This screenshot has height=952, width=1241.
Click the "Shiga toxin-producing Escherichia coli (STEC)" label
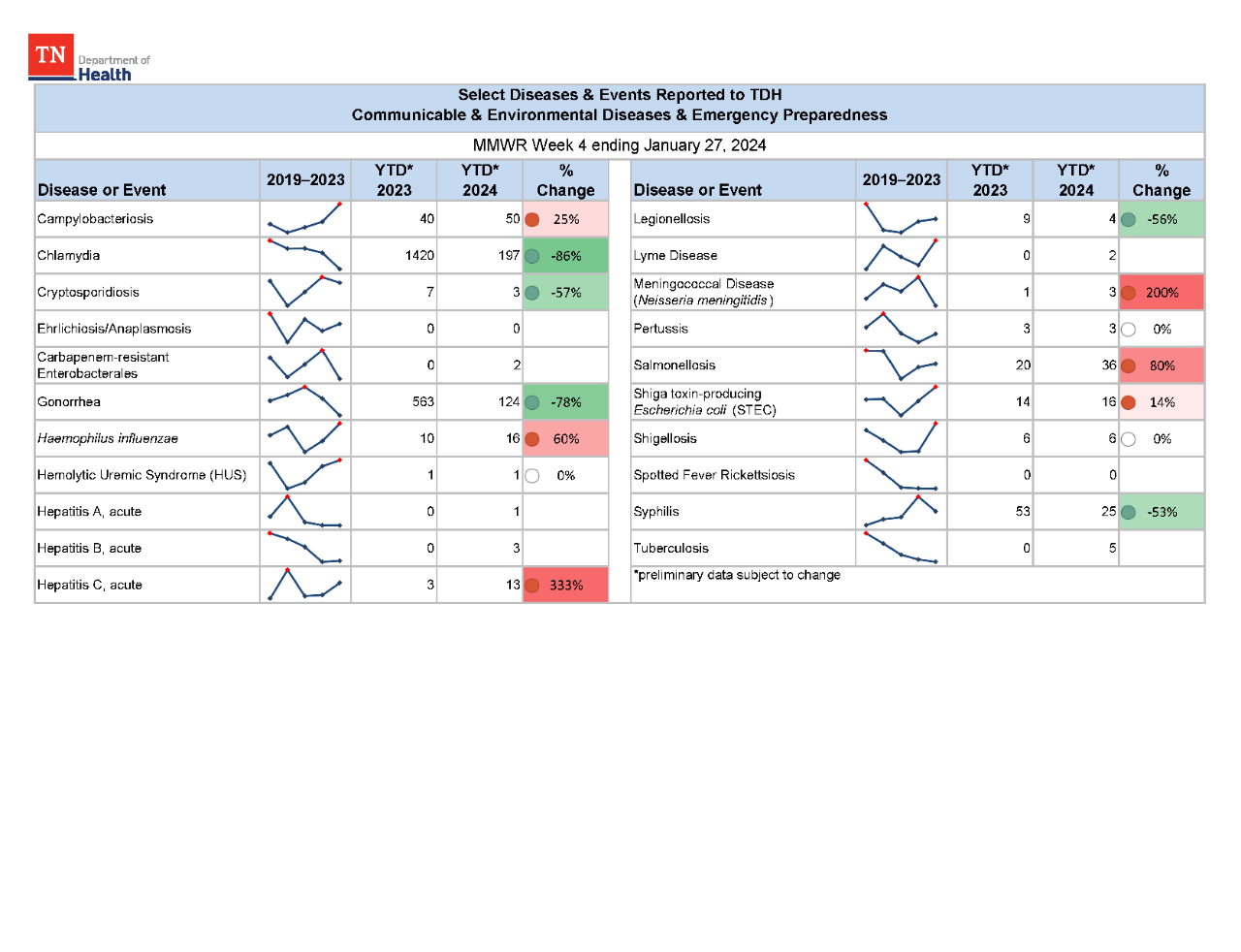705,402
